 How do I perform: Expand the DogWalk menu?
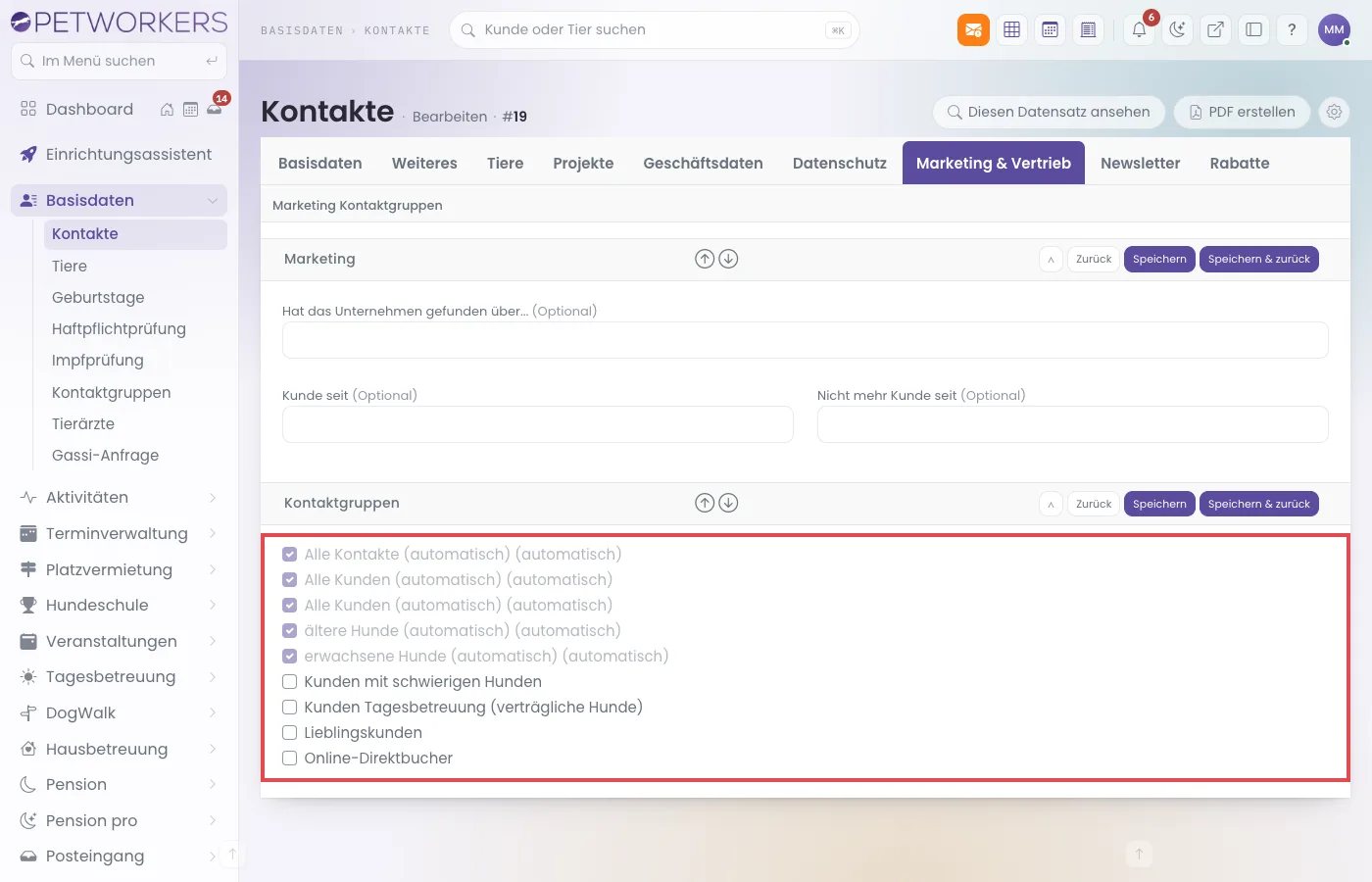pyautogui.click(x=213, y=712)
